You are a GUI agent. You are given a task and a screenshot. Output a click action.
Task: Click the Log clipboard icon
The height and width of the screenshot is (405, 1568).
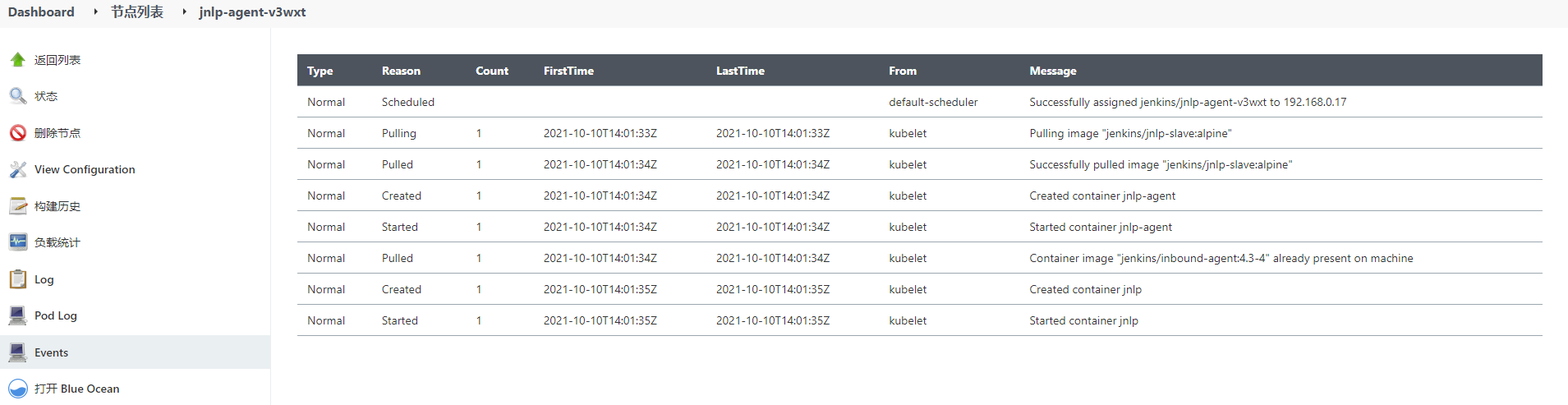17,279
